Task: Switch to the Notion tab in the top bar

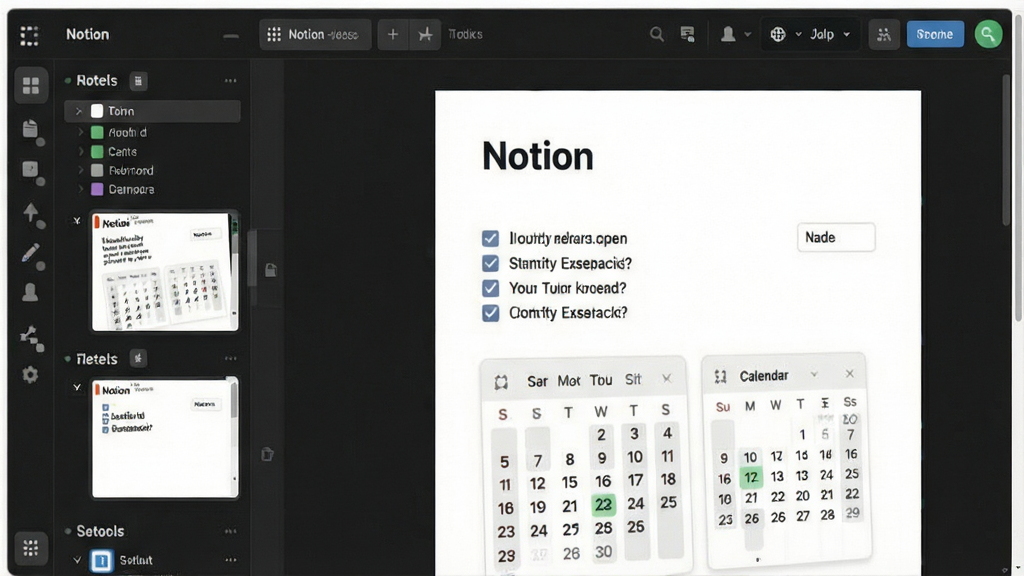Action: tap(315, 35)
